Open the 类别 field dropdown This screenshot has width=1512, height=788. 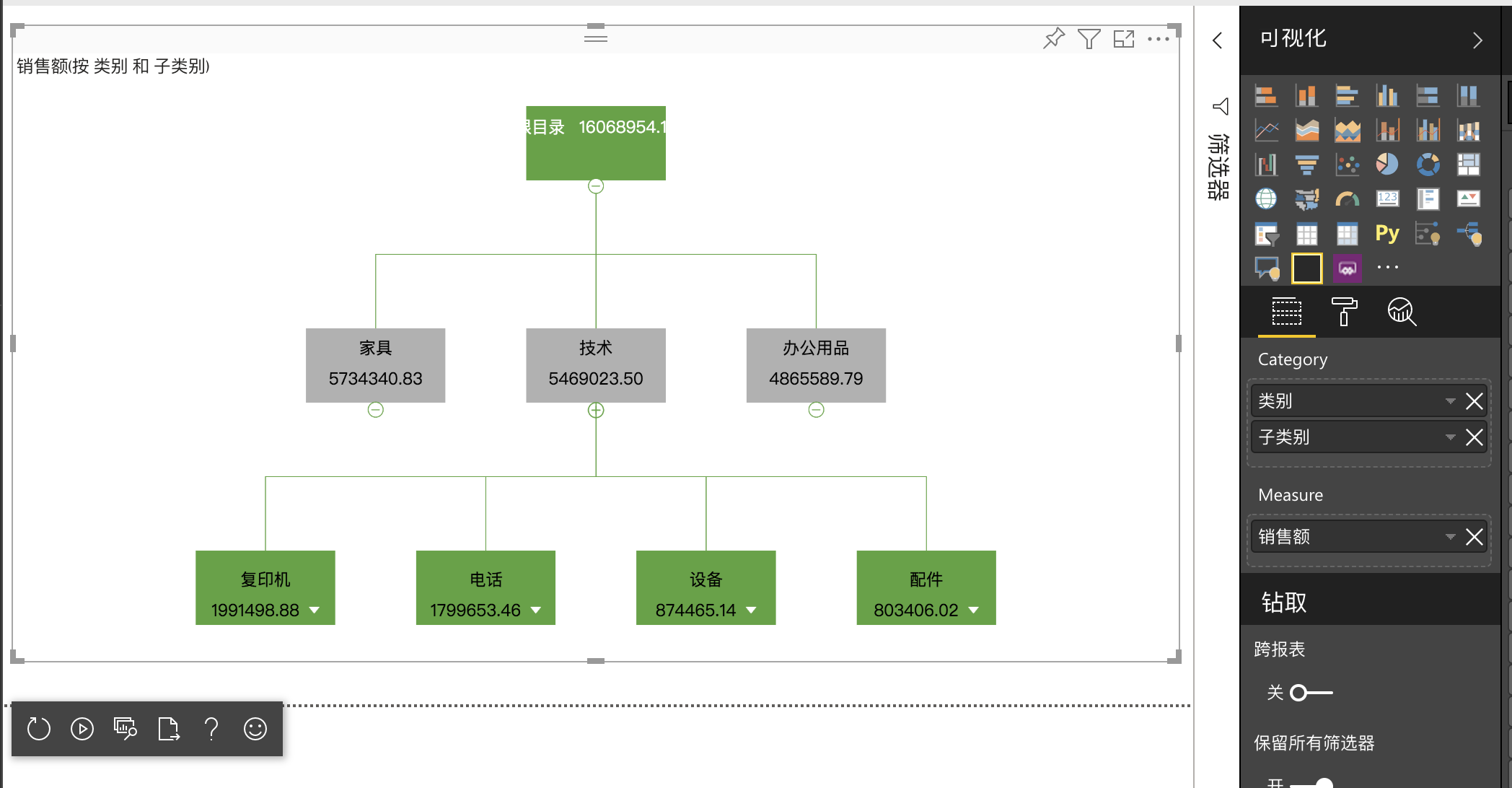coord(1450,401)
